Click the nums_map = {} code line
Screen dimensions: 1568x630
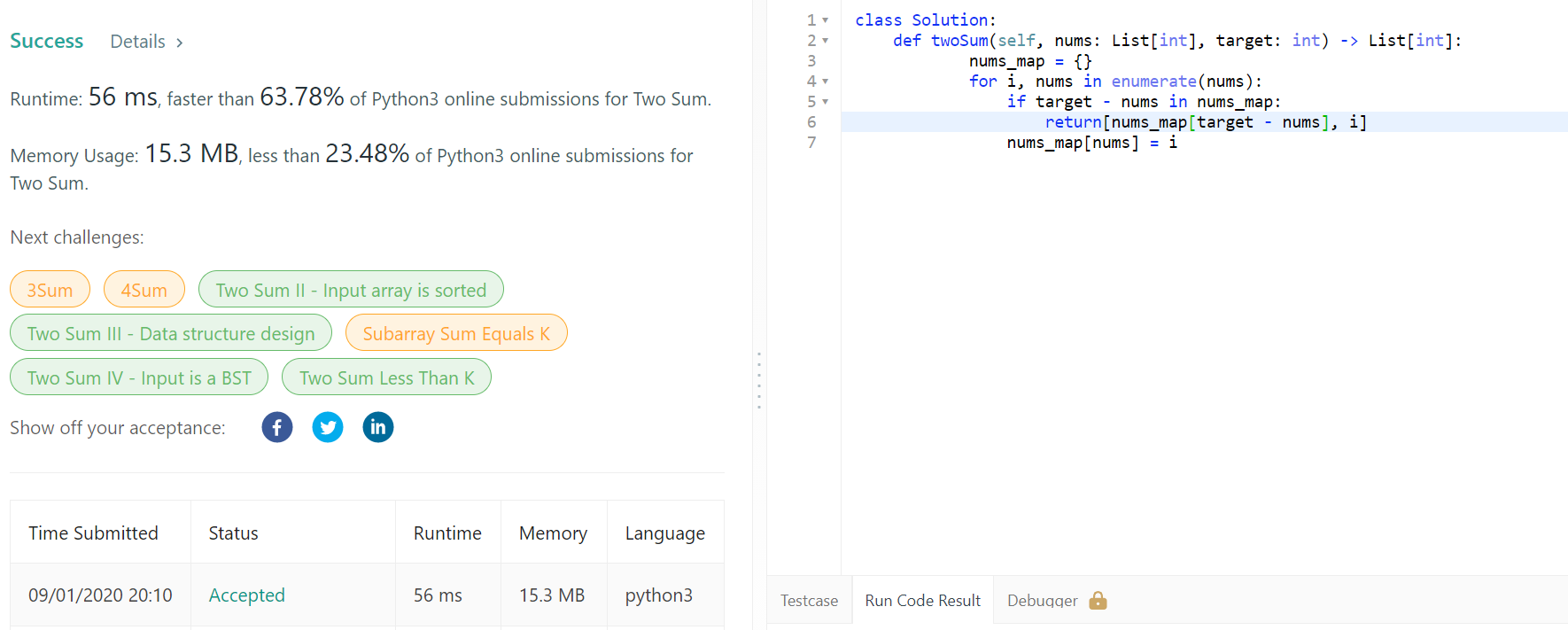tap(1030, 61)
